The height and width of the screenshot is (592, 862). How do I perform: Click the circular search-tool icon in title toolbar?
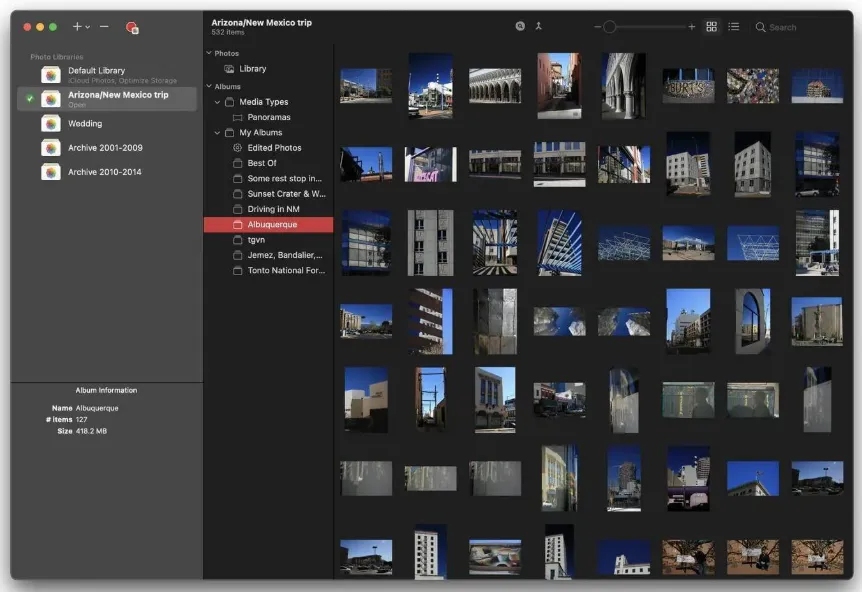[x=520, y=26]
